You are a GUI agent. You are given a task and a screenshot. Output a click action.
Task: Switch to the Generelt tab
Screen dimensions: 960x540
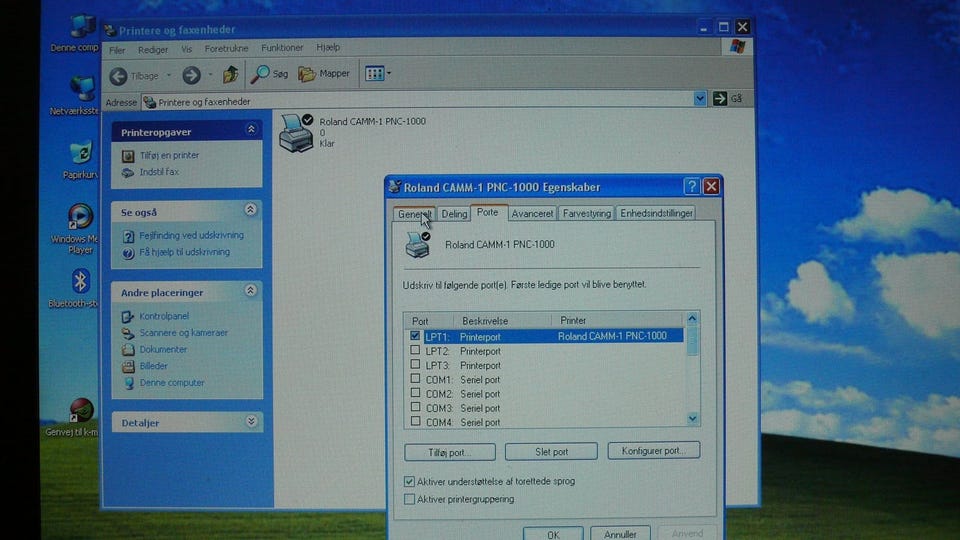tap(414, 214)
